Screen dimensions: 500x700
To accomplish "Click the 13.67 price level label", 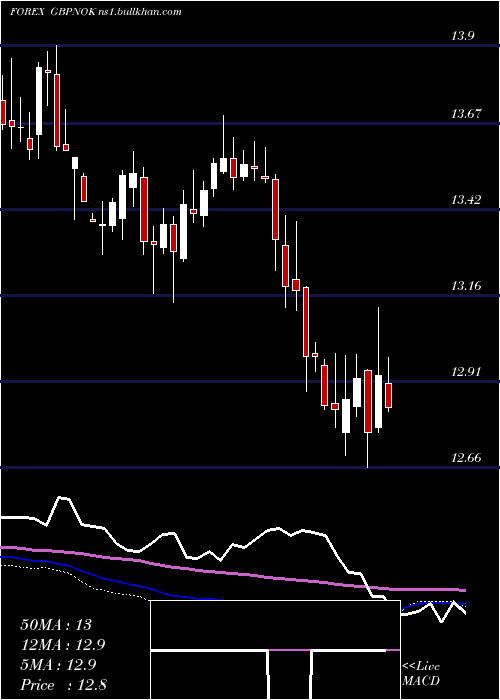I will pos(466,114).
